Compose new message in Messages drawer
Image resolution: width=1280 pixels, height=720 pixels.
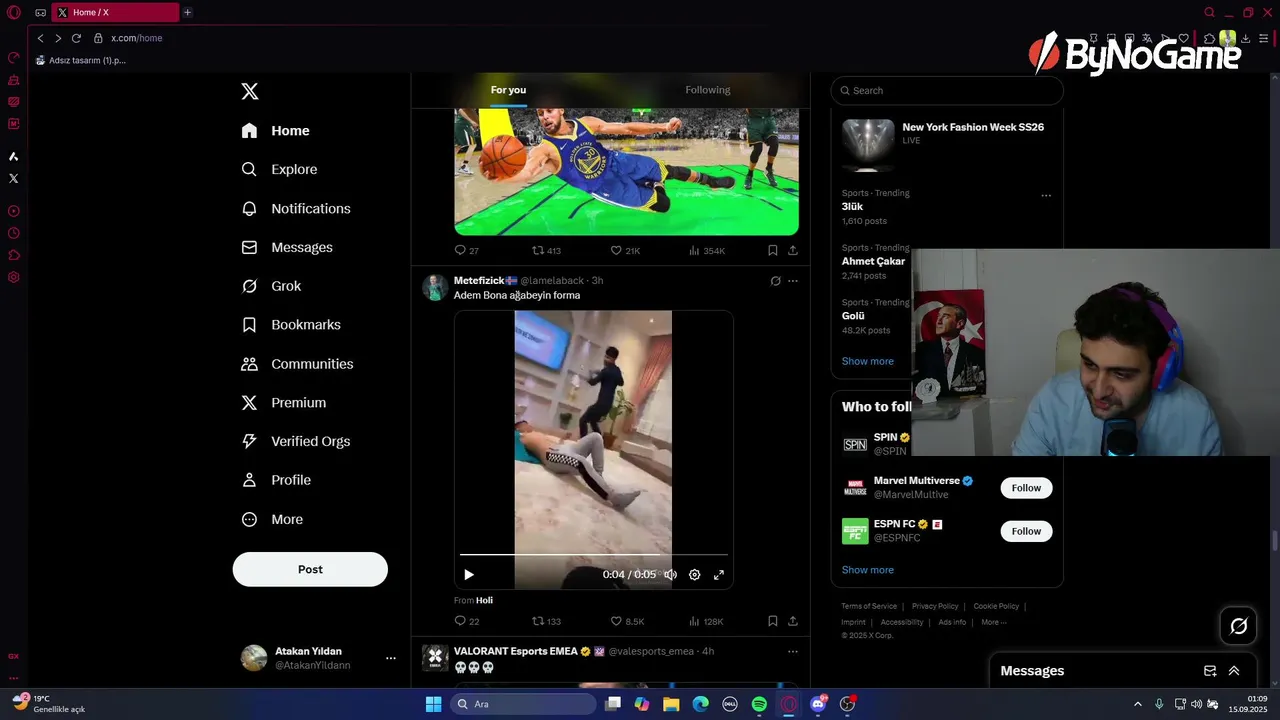(1210, 671)
